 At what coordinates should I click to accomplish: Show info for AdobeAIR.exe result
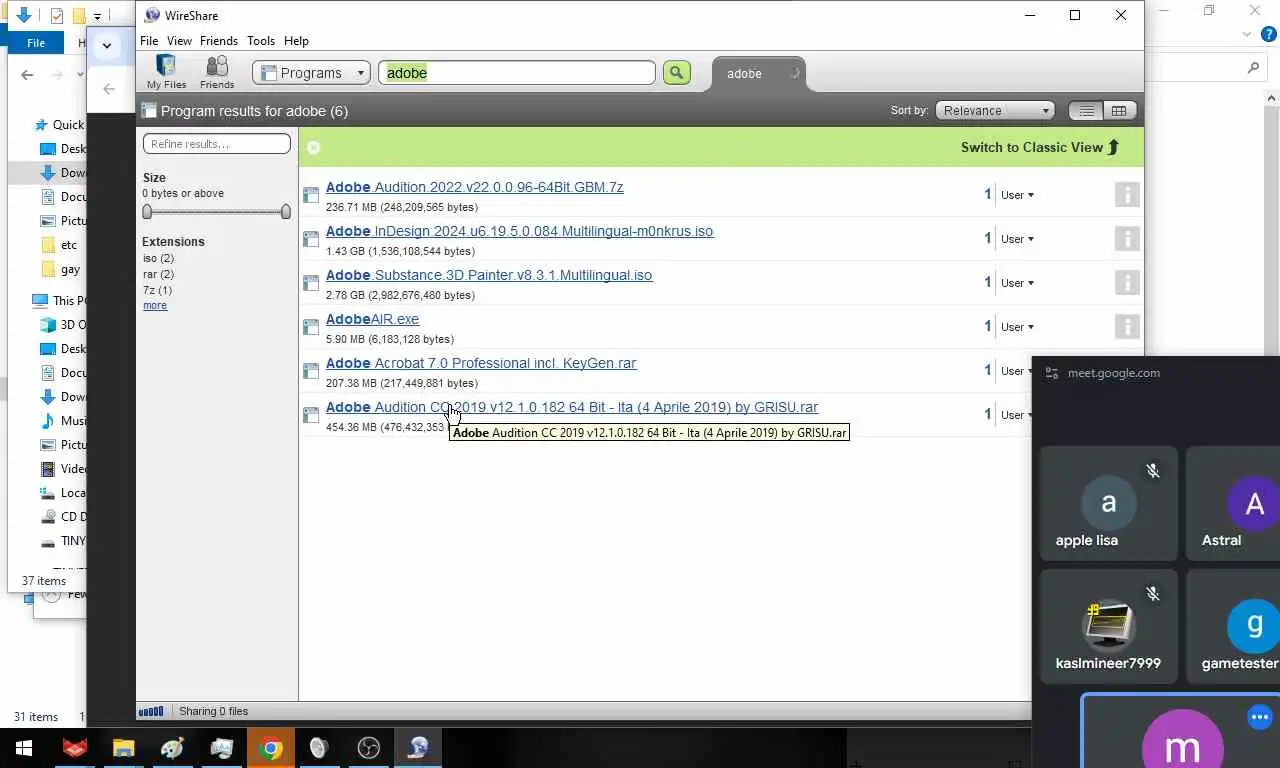coord(1127,327)
